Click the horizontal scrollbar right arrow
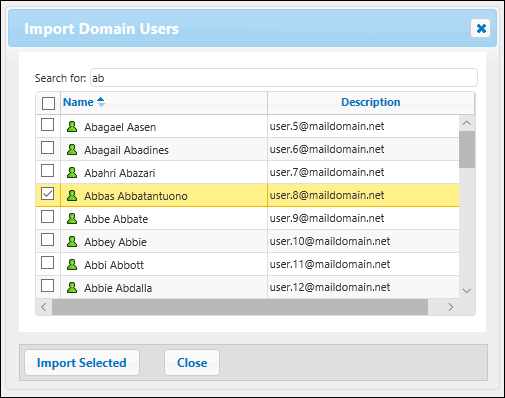This screenshot has height=398, width=505. (x=451, y=307)
